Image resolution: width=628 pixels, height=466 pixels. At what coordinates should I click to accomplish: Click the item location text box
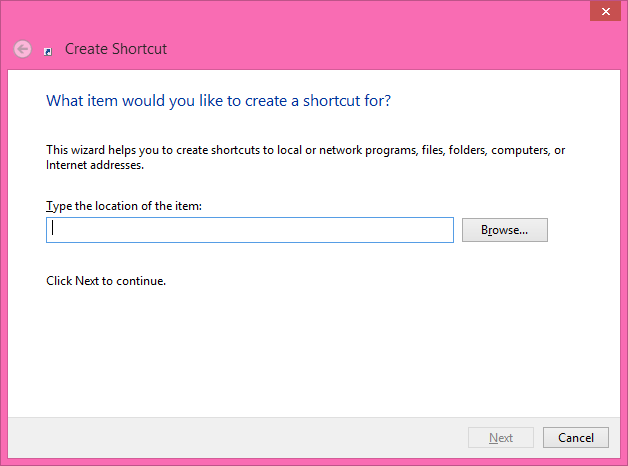(x=250, y=230)
